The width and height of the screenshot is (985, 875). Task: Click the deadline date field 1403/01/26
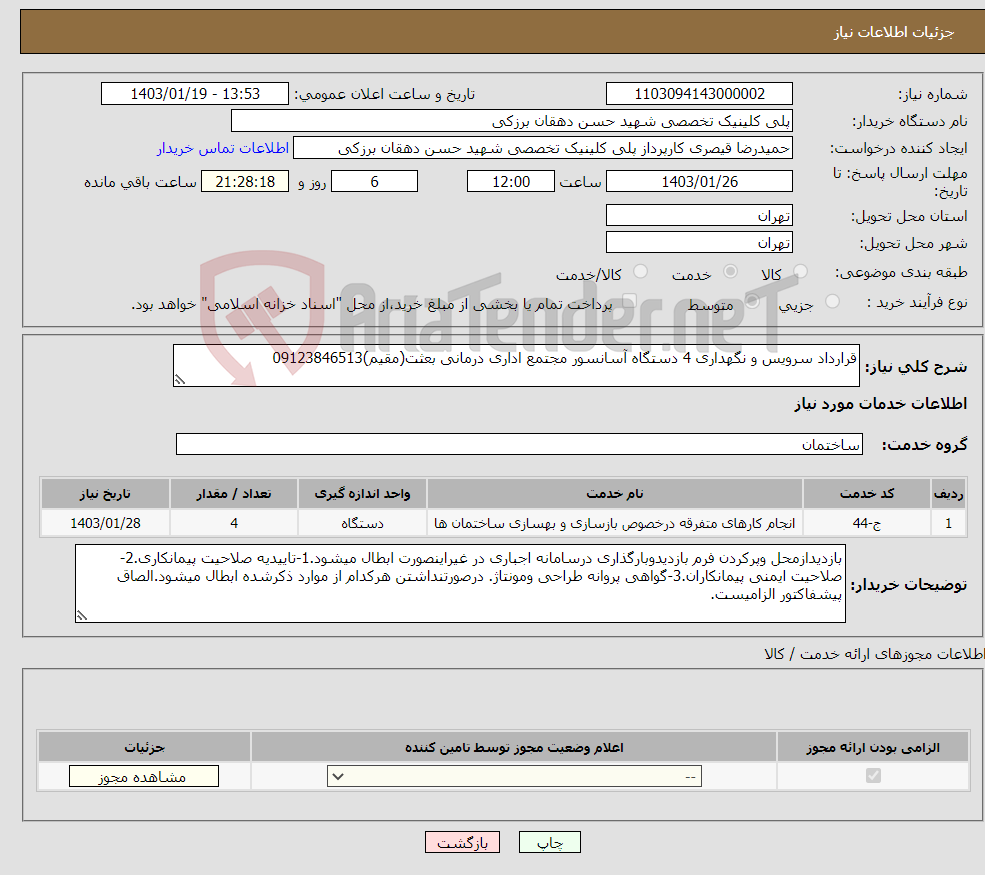point(699,182)
